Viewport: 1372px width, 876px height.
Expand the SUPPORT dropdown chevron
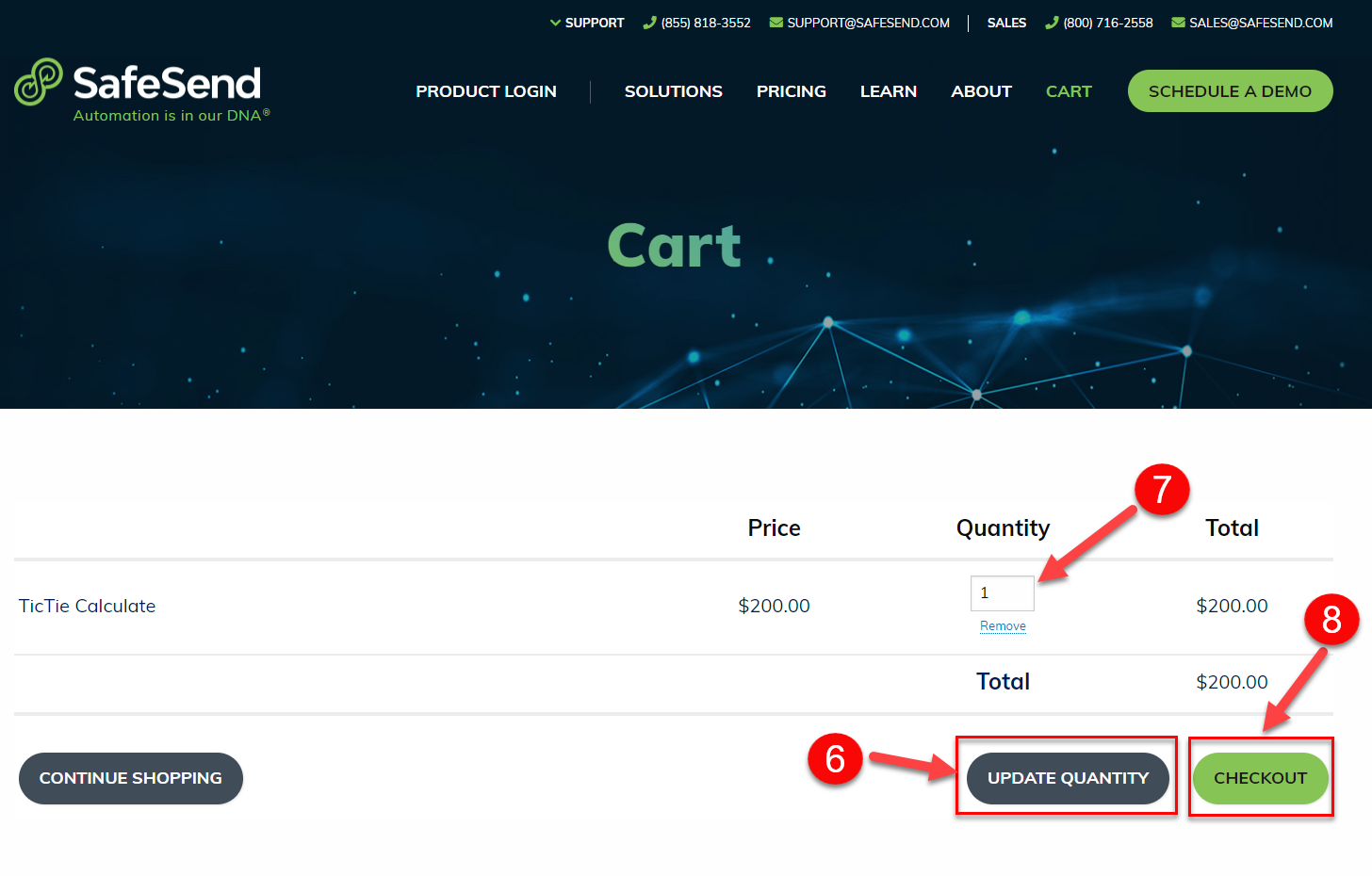point(555,23)
